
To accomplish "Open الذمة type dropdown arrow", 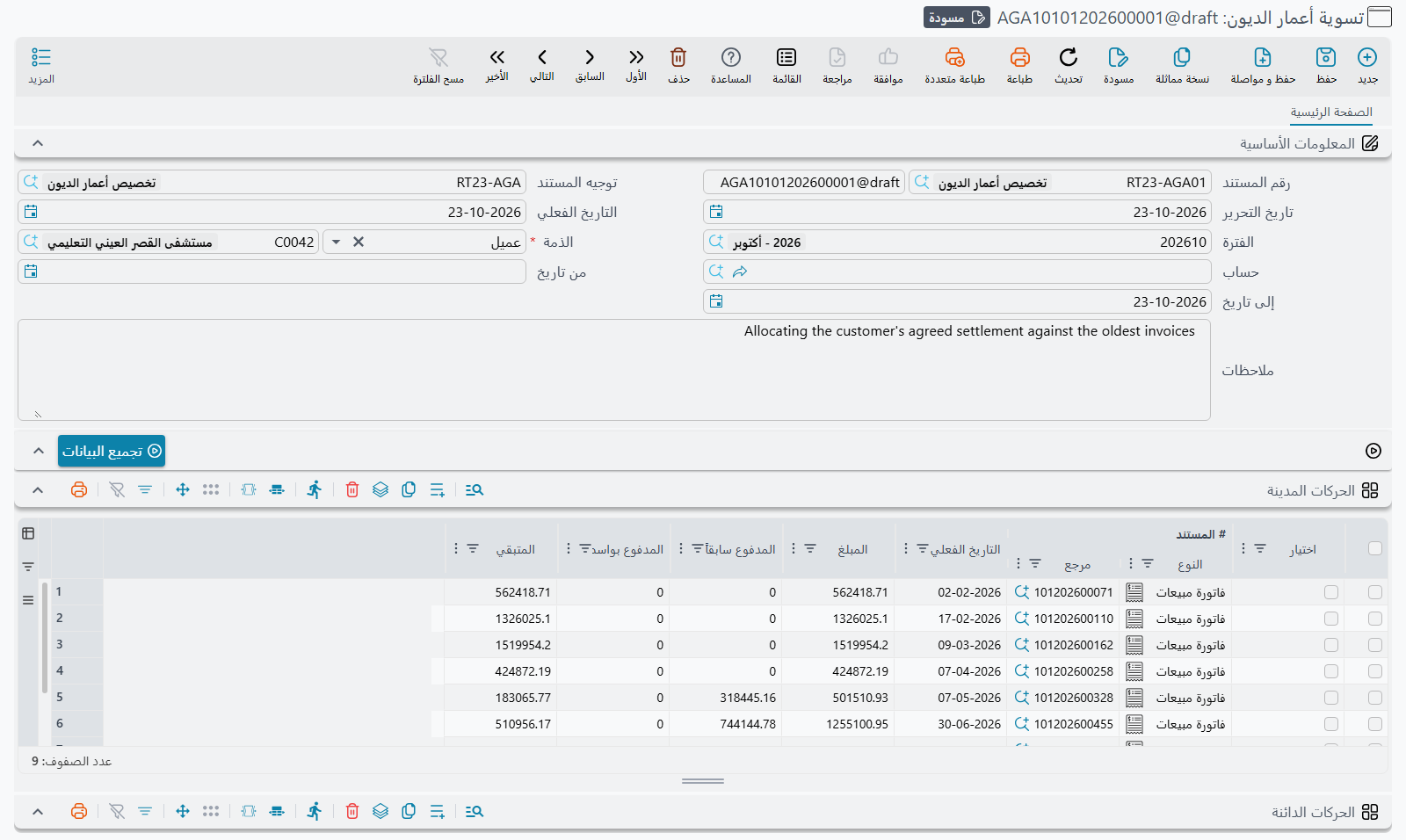I will tap(336, 243).
